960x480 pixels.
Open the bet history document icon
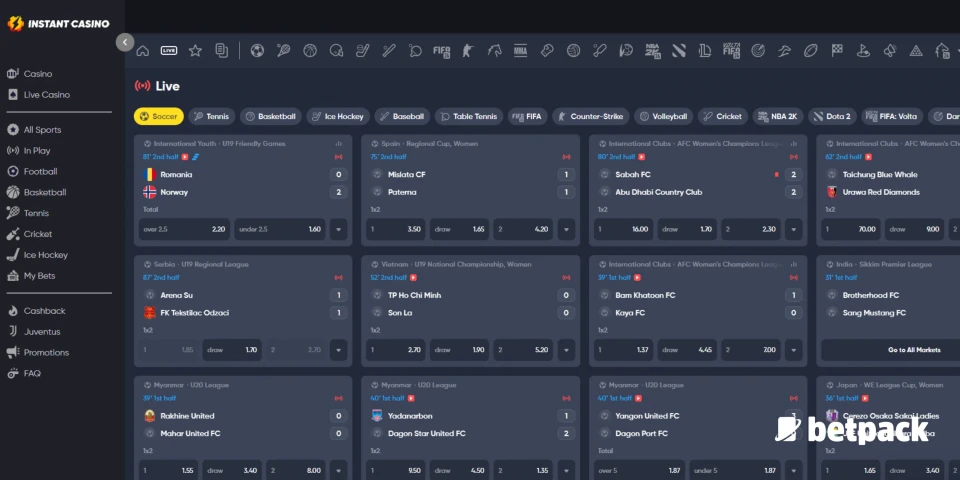pos(221,50)
